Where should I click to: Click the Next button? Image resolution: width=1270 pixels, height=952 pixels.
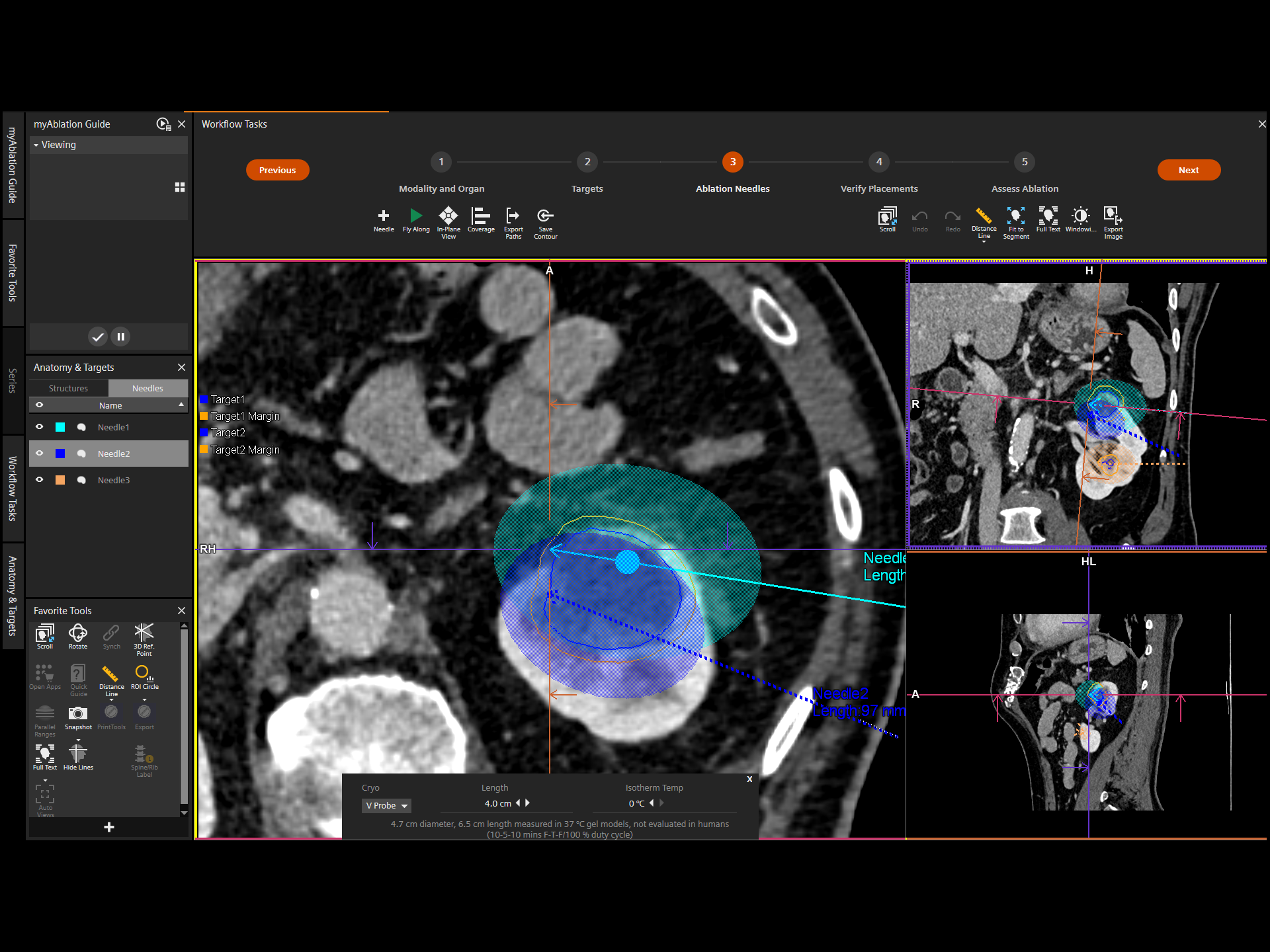[1189, 170]
